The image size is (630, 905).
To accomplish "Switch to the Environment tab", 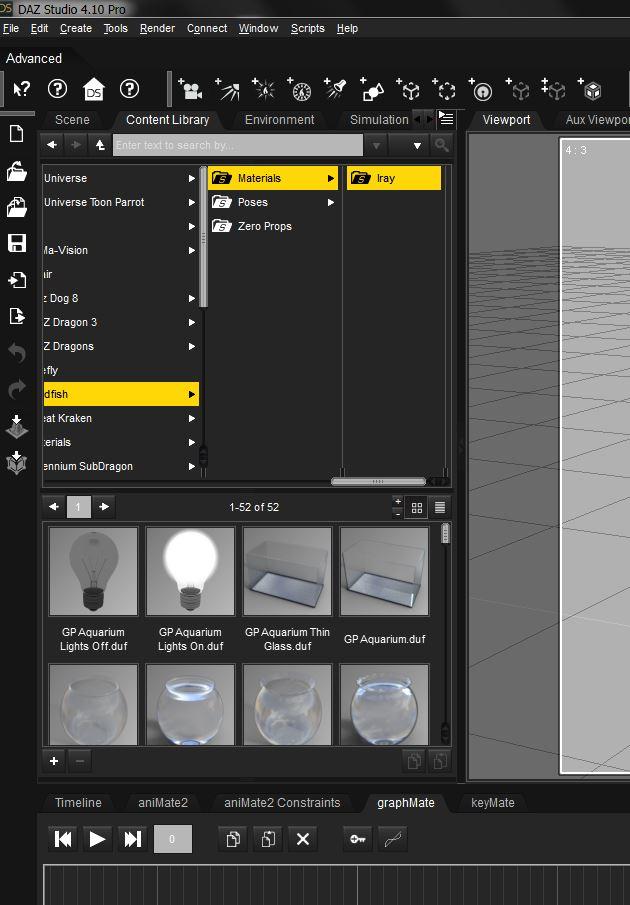I will pos(279,120).
